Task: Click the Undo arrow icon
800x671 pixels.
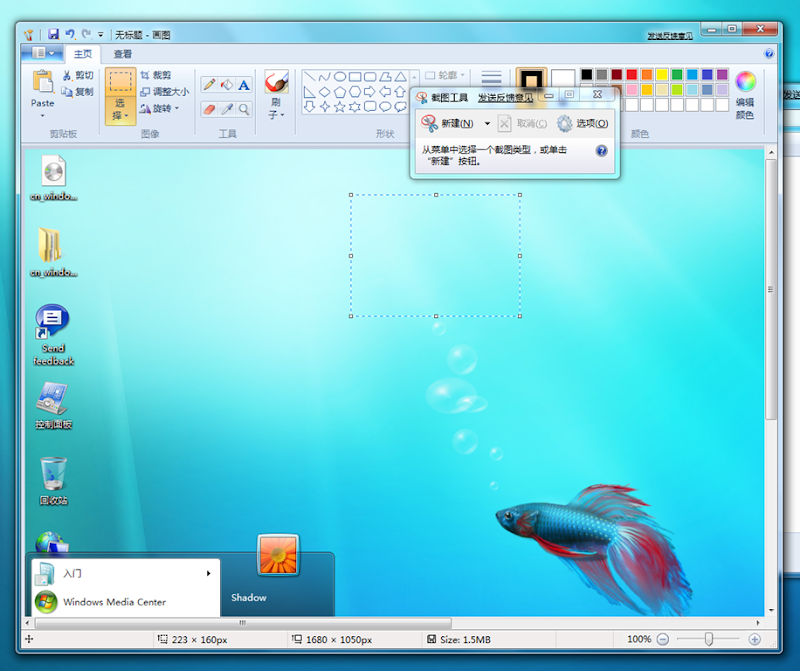Action: [70, 34]
